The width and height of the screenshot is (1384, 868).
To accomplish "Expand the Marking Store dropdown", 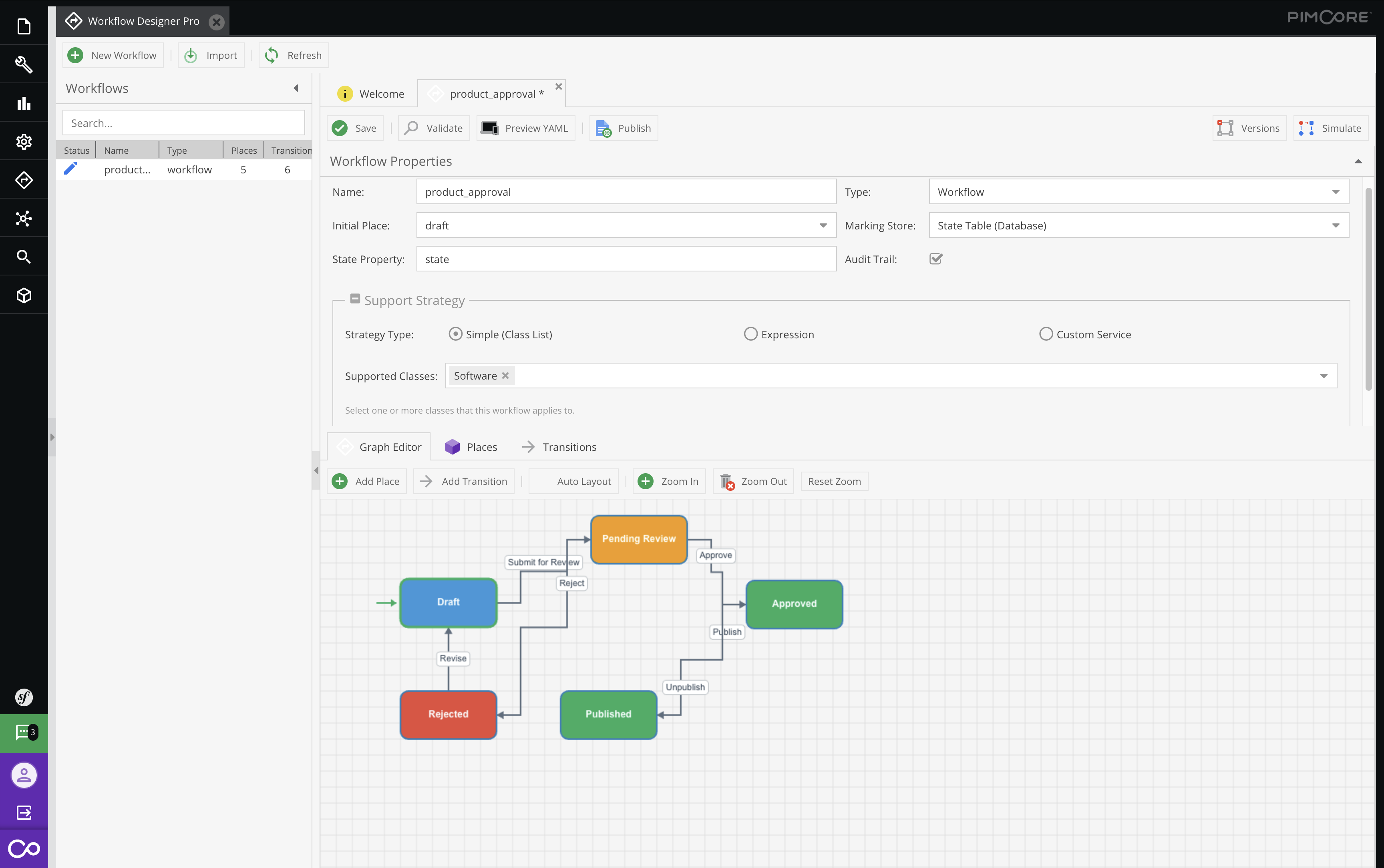I will 1335,225.
